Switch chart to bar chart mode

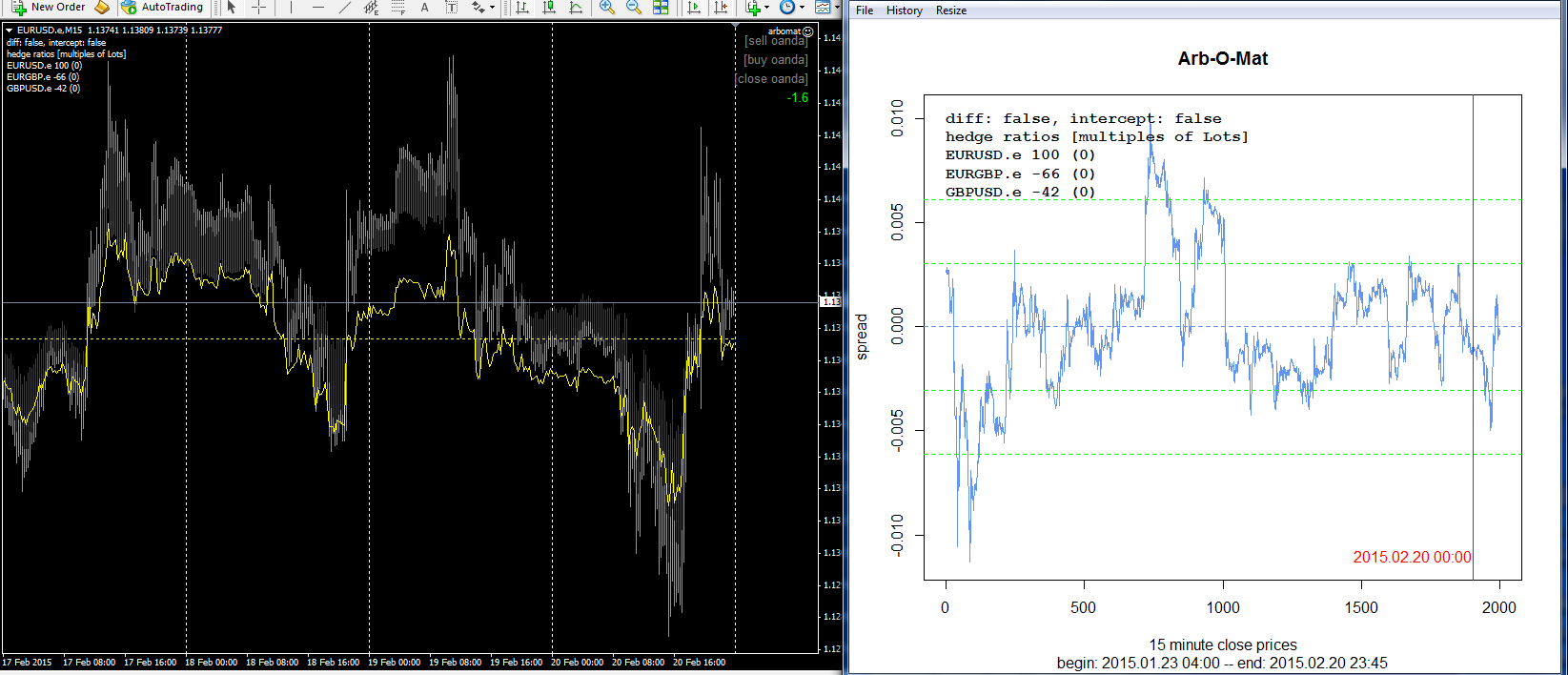(522, 7)
